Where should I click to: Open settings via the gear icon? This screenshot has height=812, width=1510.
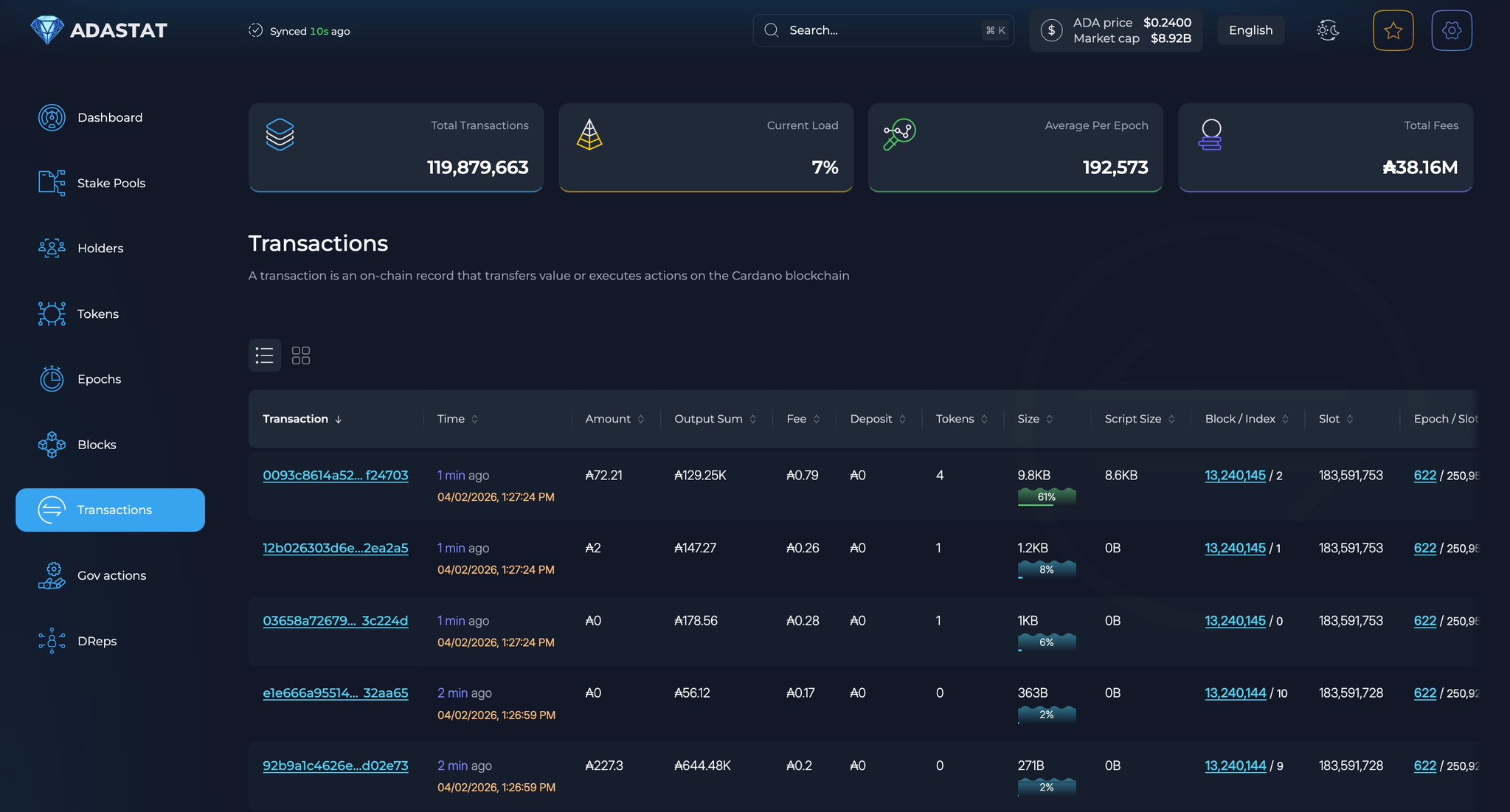(1451, 30)
